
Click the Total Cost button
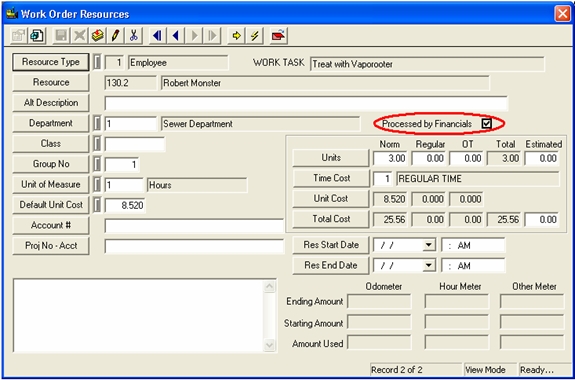pyautogui.click(x=331, y=219)
